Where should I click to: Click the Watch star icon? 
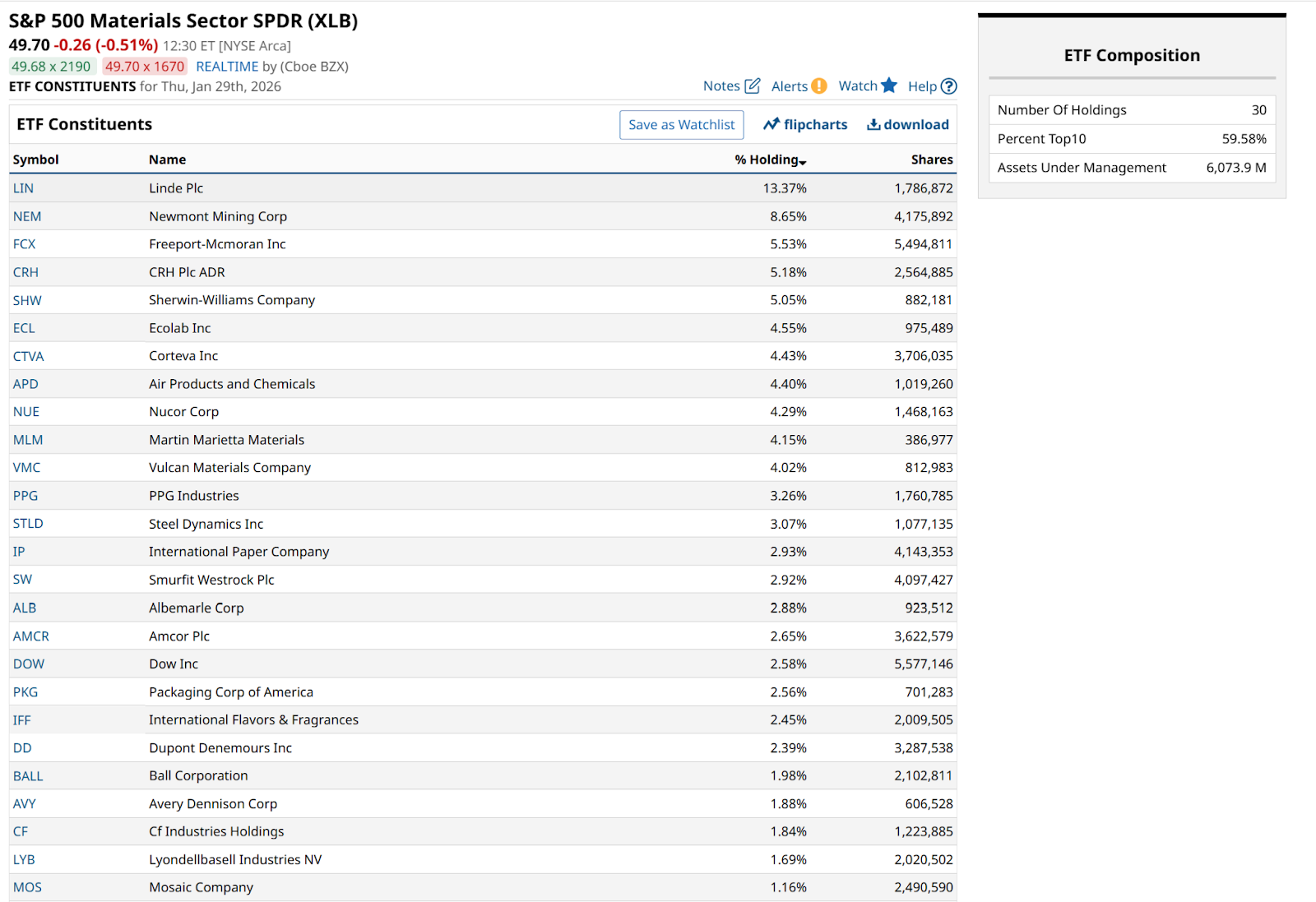click(888, 86)
